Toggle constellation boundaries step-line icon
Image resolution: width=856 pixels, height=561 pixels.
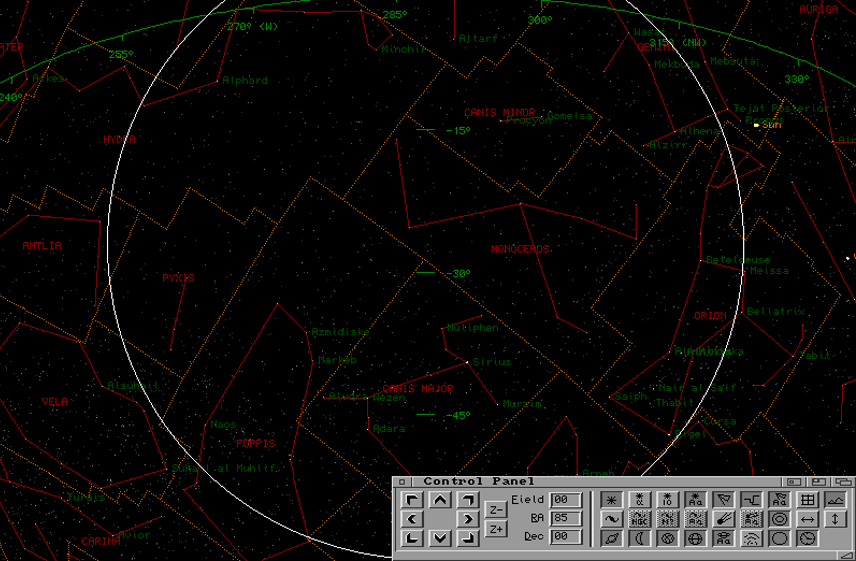click(x=752, y=500)
